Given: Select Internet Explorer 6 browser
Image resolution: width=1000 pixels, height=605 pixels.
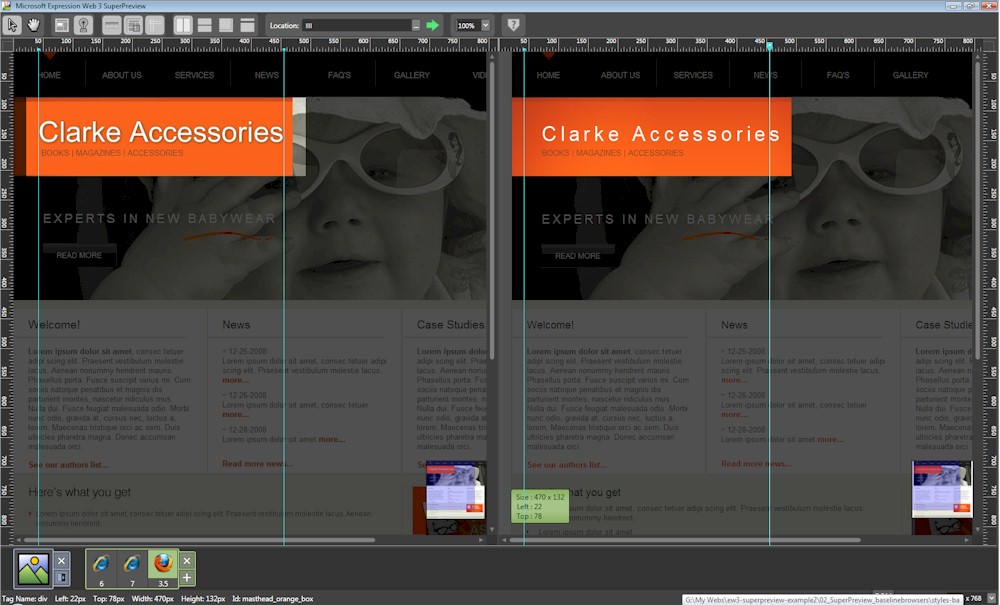Looking at the screenshot, I should click(x=101, y=569).
